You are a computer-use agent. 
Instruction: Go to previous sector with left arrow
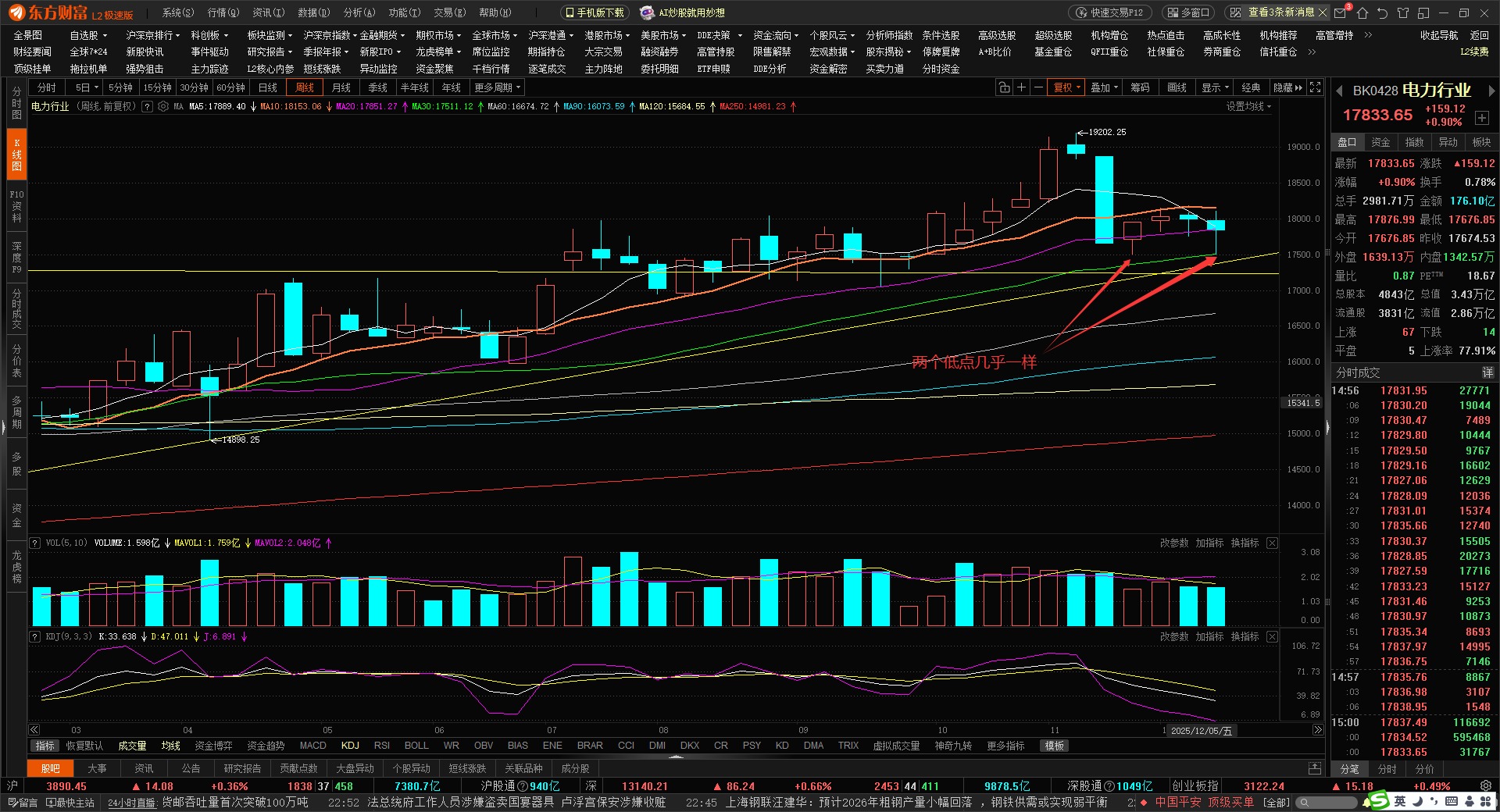tap(1338, 91)
